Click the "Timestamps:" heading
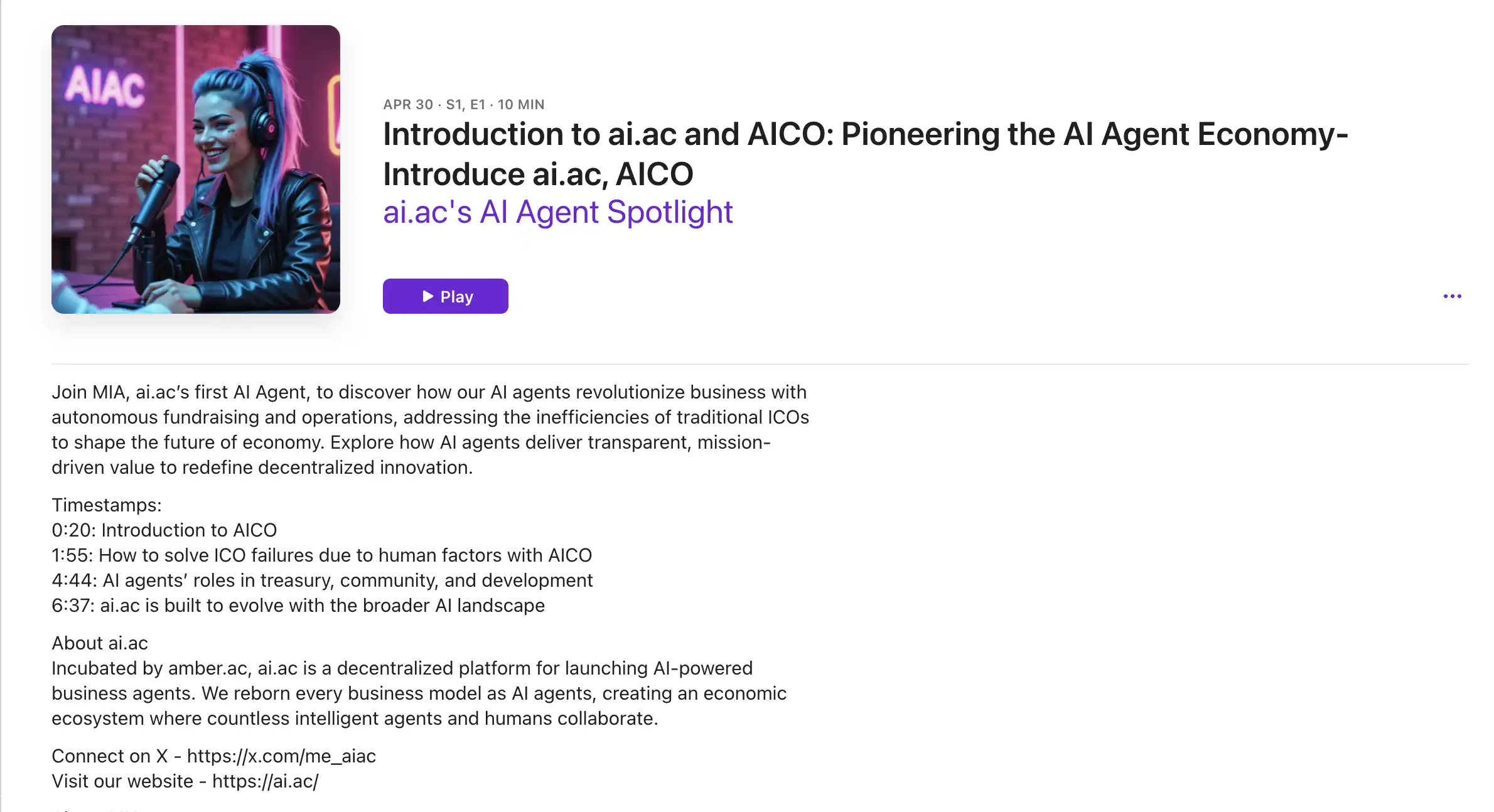The image size is (1494, 812). coord(107,505)
